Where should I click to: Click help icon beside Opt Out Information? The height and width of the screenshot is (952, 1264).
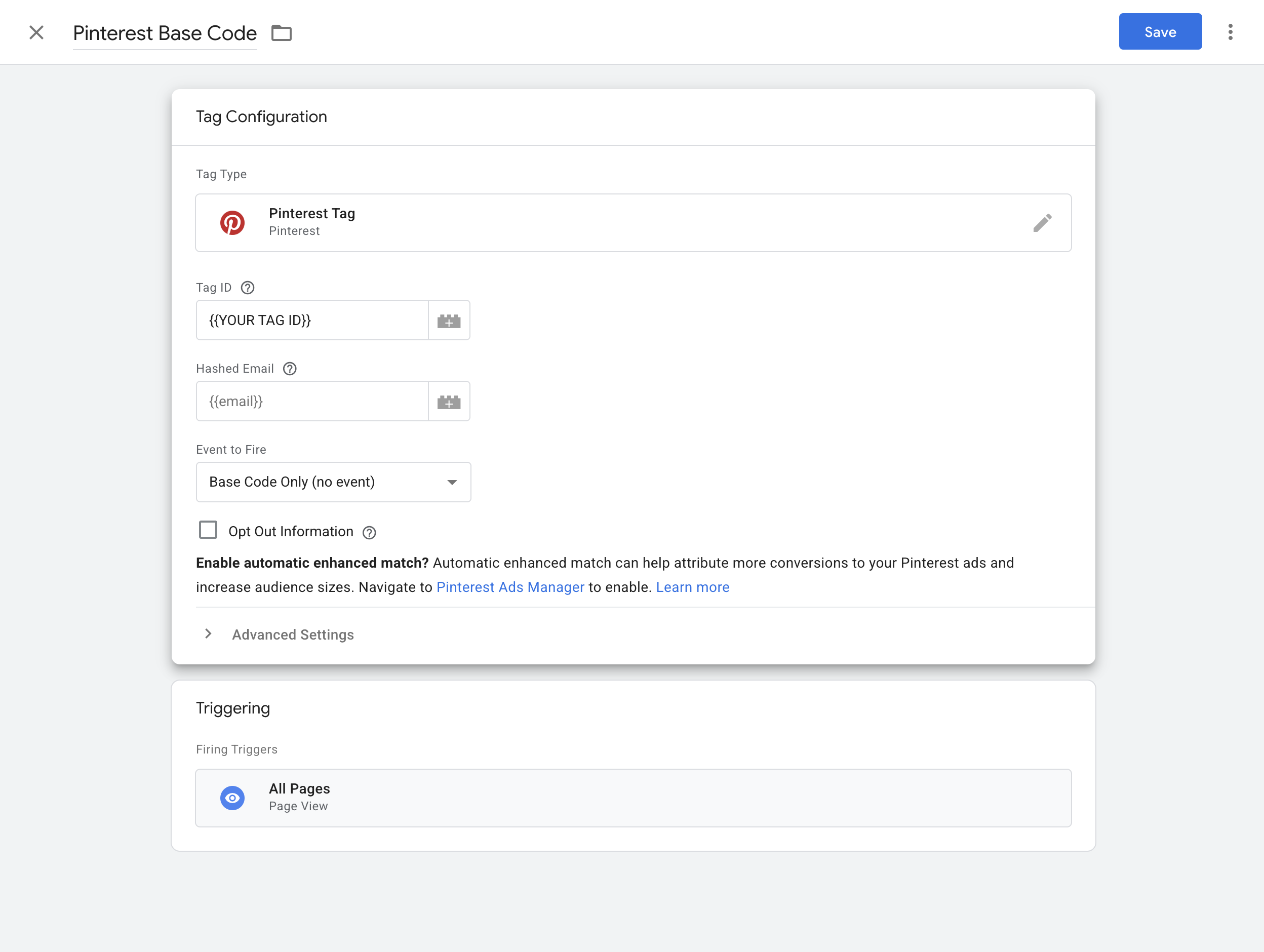pos(369,533)
